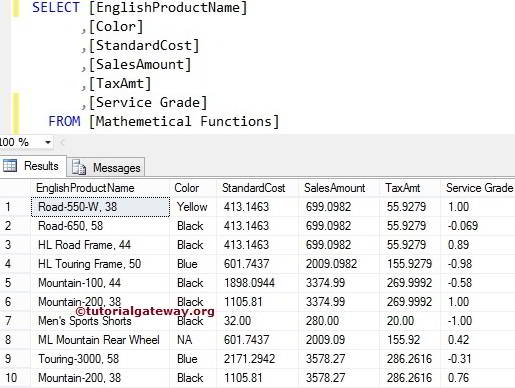Click cell 'Men's Sports Shorts'

point(100,321)
